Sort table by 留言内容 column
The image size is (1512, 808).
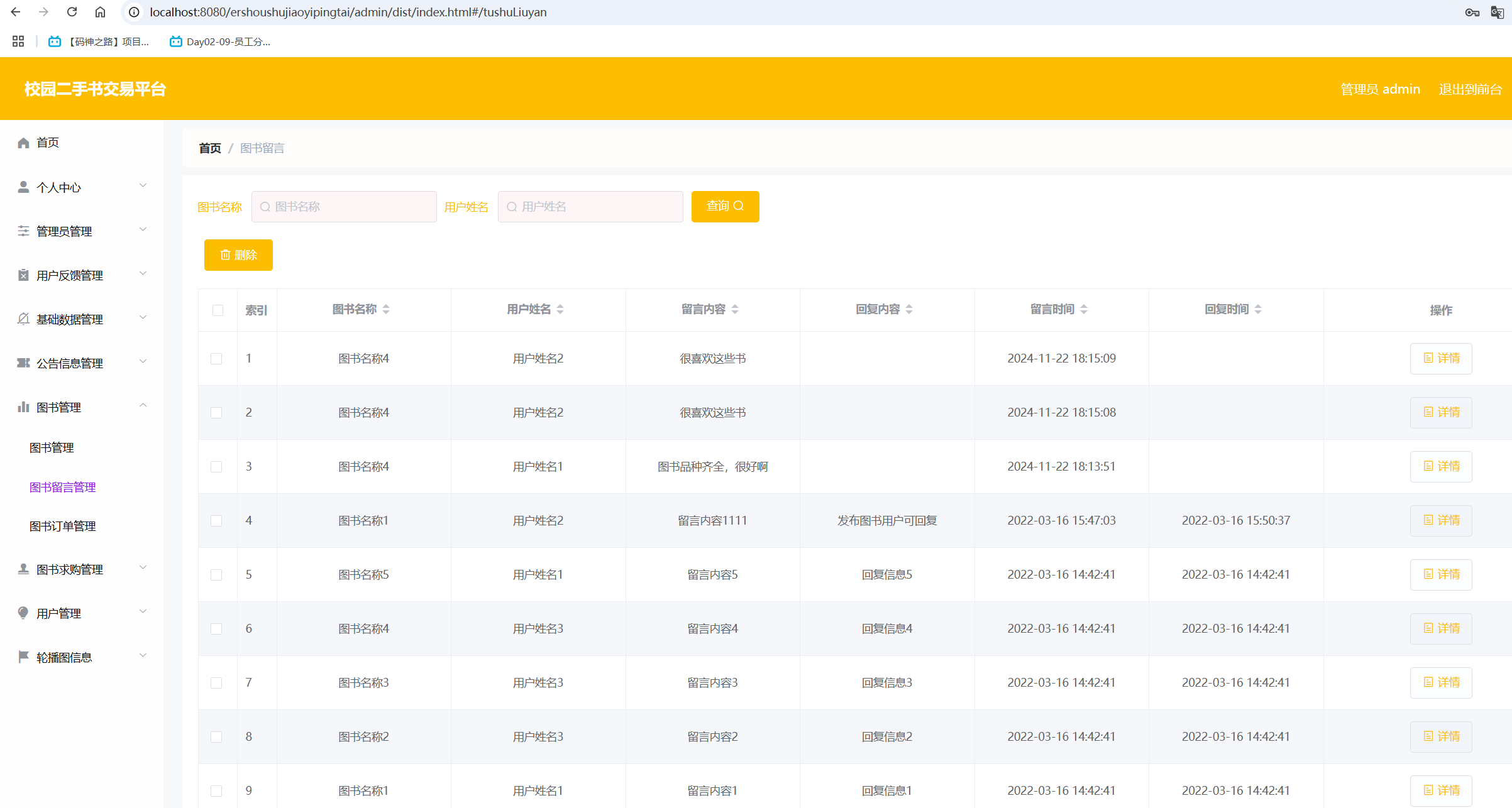735,309
